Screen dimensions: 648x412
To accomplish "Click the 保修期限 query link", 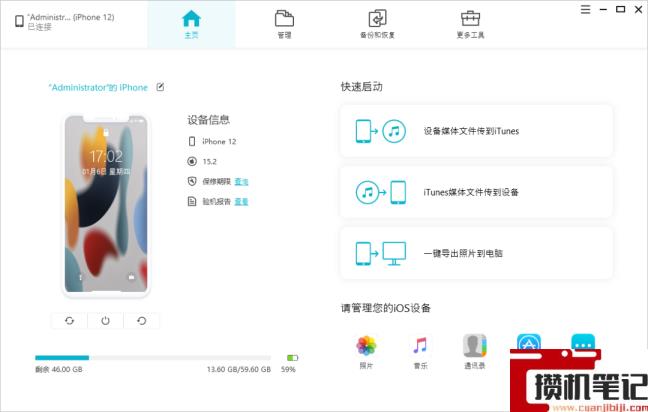I will pos(241,181).
